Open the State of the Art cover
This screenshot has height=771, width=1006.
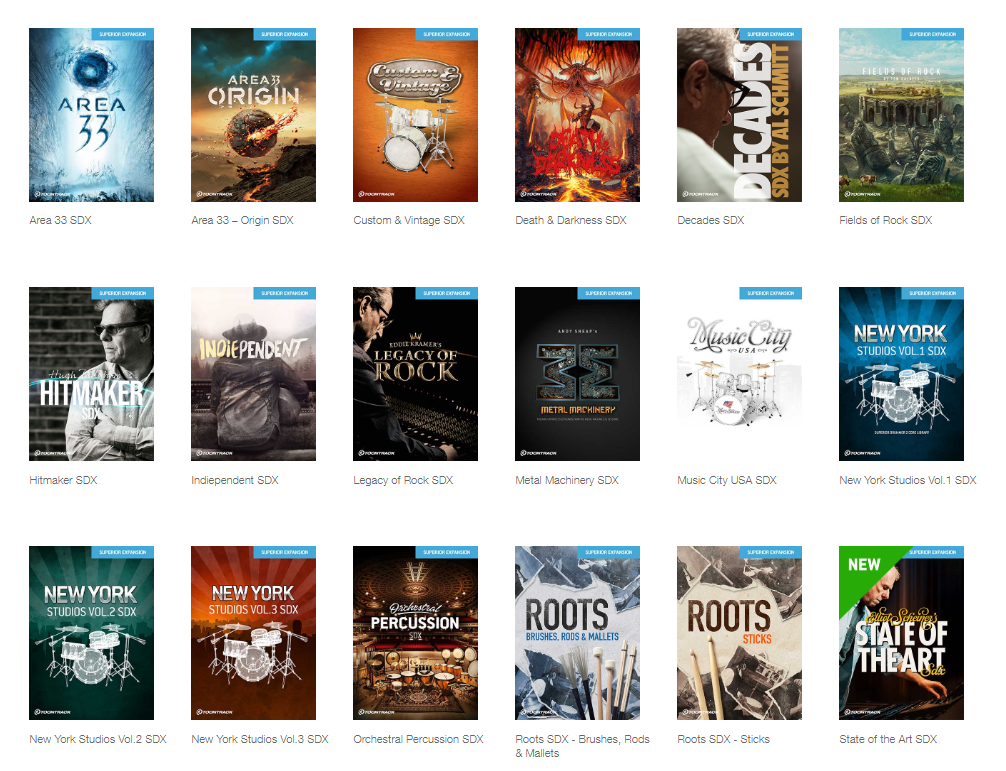(x=901, y=633)
